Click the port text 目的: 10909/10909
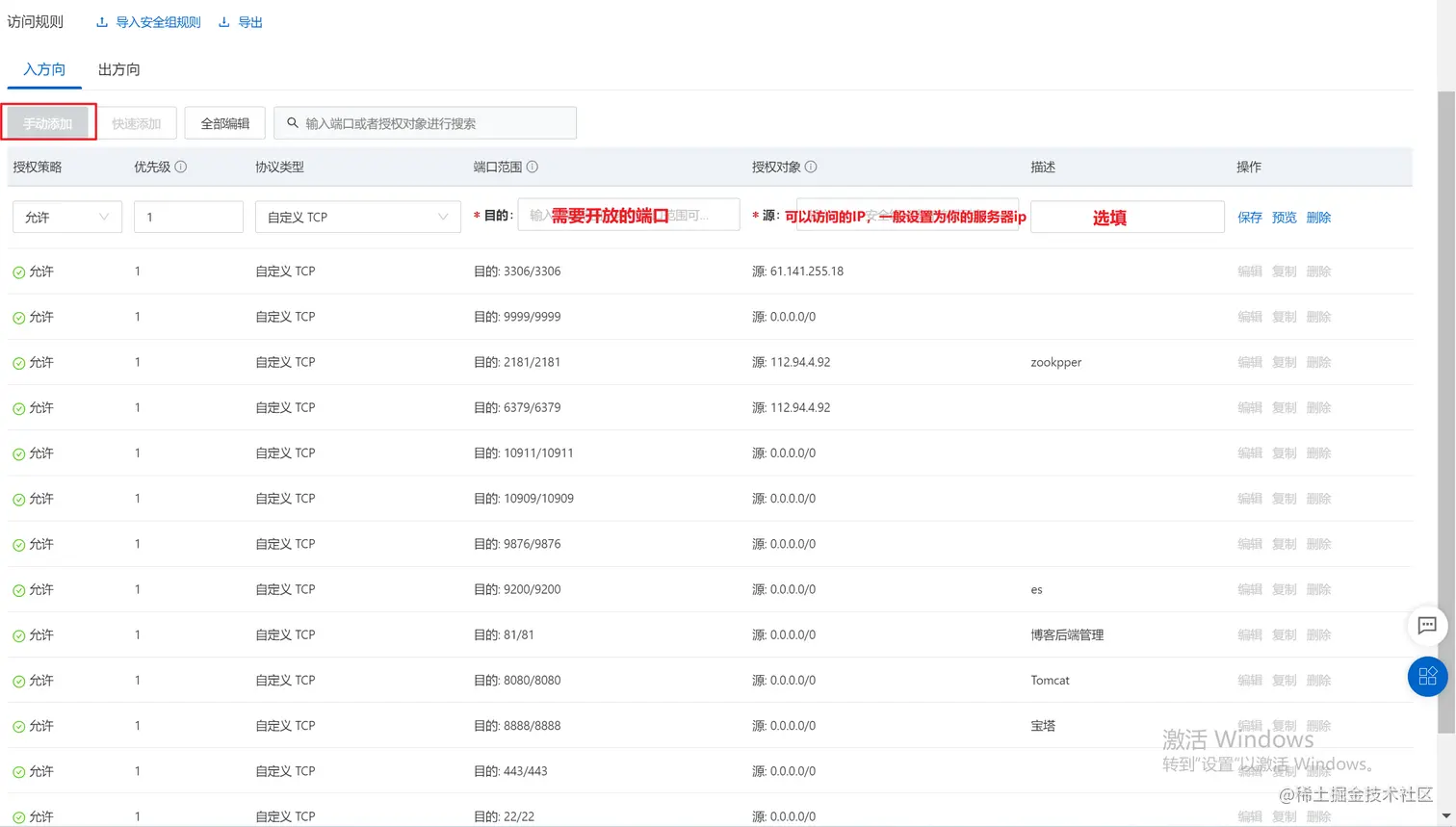This screenshot has height=827, width=1456. click(x=524, y=499)
